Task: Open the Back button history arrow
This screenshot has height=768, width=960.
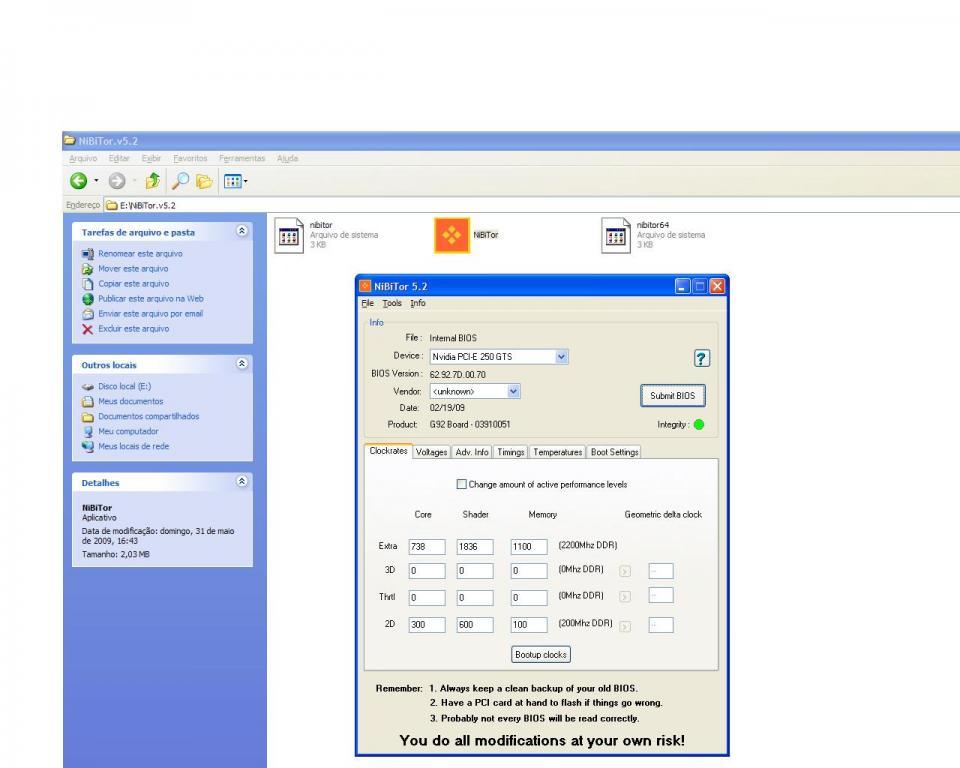Action: (x=96, y=181)
